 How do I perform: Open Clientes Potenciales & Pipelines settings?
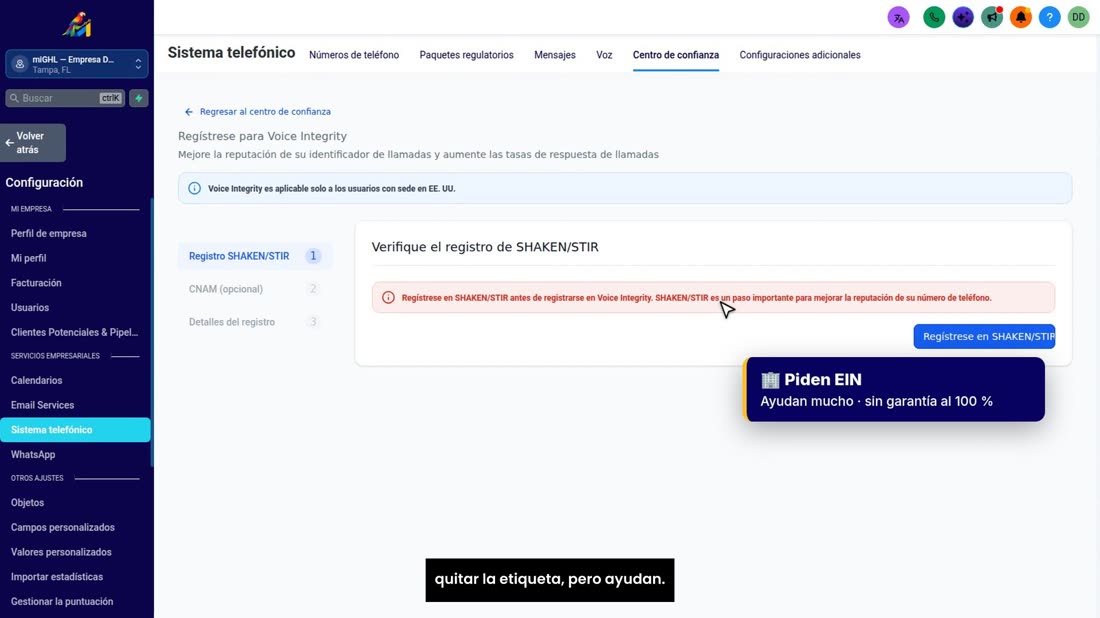74,332
